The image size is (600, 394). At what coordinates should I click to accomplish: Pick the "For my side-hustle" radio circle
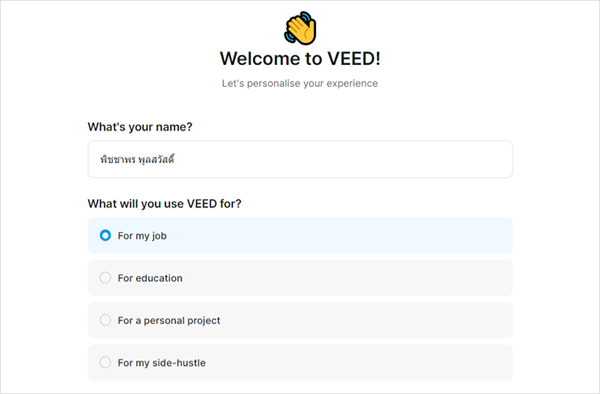tap(105, 362)
